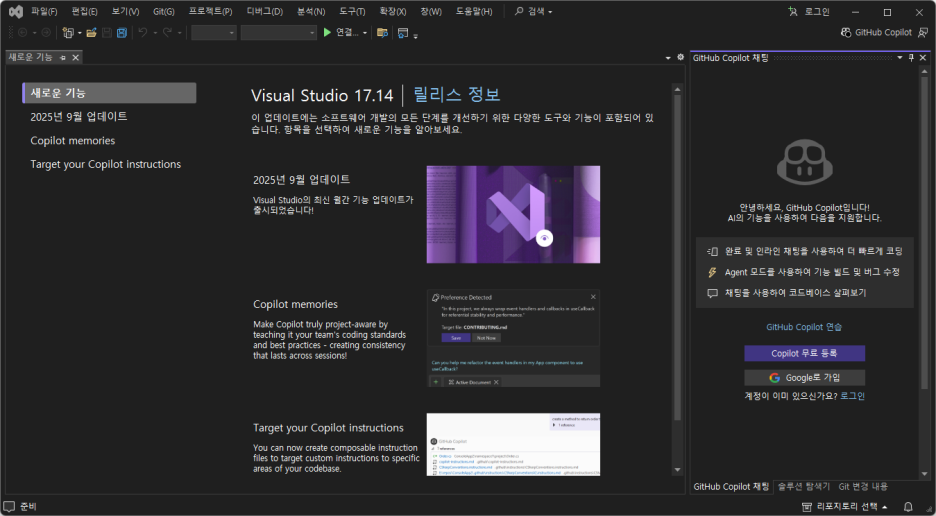The height and width of the screenshot is (516, 936).
Task: Click the lightning bolt Agent mode icon
Action: coord(712,272)
